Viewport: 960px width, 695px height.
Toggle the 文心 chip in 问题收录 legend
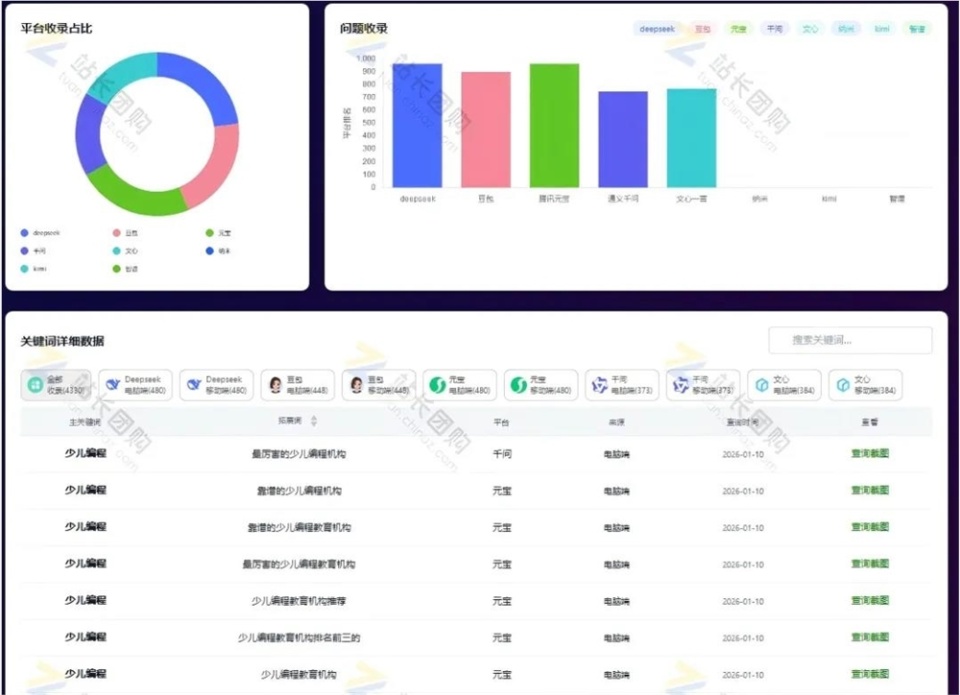[810, 28]
